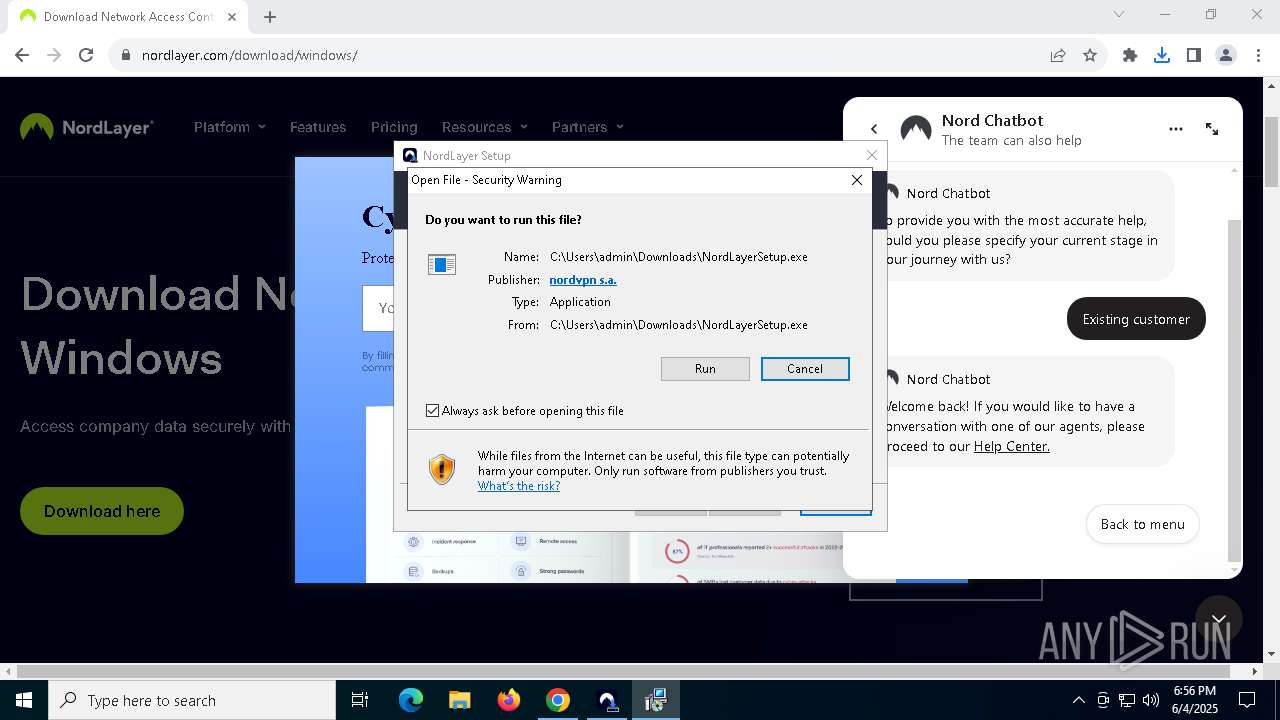Open the Pricing menu item

[394, 127]
